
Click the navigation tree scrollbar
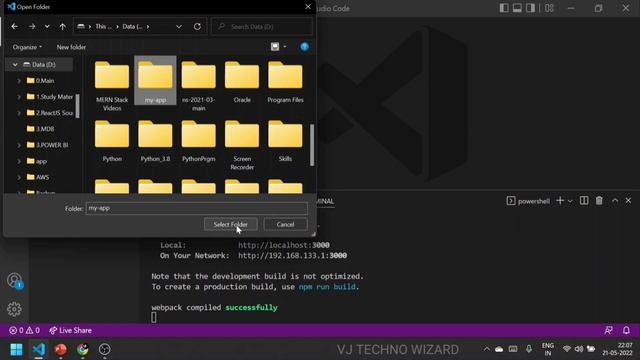[x=78, y=105]
